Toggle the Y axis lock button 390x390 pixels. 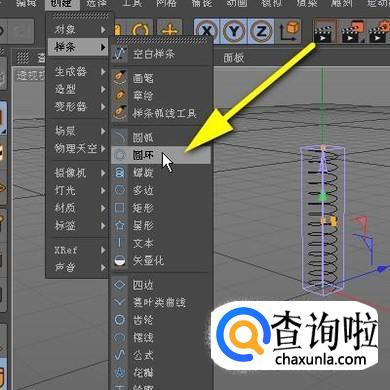234,32
